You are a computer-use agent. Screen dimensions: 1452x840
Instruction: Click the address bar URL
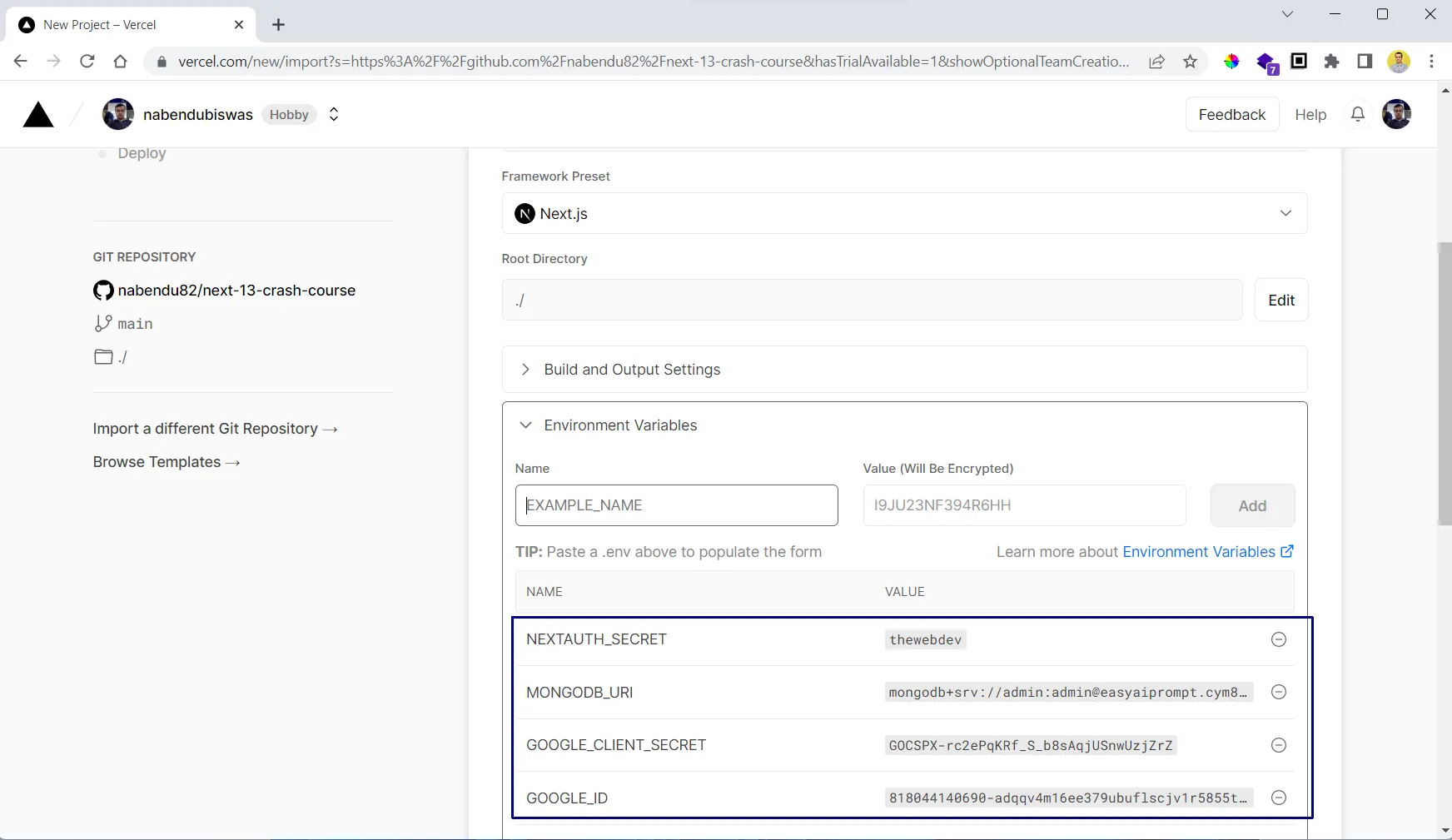click(x=654, y=62)
